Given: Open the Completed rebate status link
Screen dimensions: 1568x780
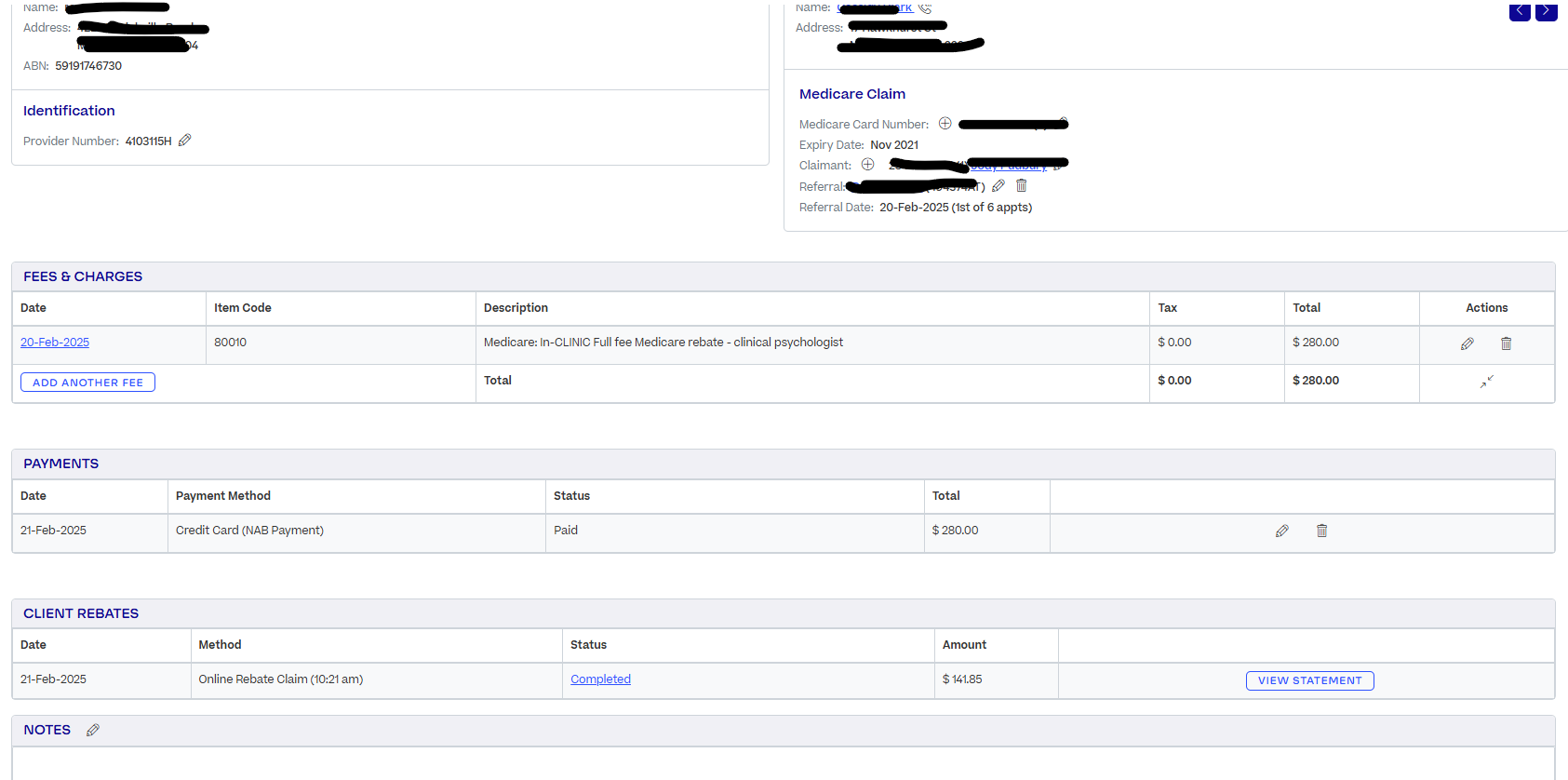Looking at the screenshot, I should 600,679.
